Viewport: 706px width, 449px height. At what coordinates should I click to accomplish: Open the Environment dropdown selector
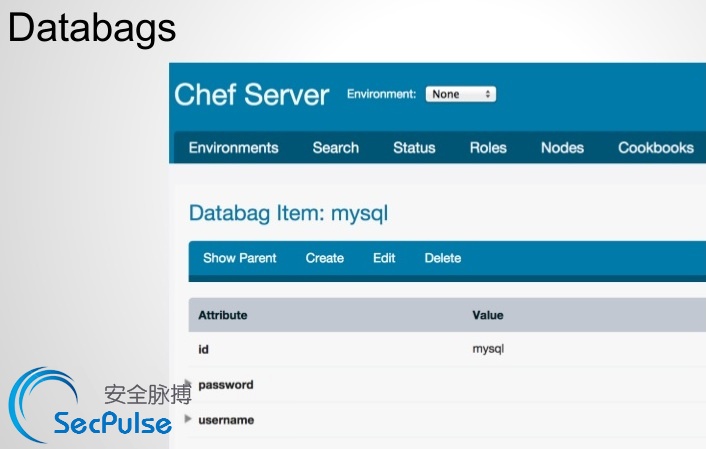point(460,94)
